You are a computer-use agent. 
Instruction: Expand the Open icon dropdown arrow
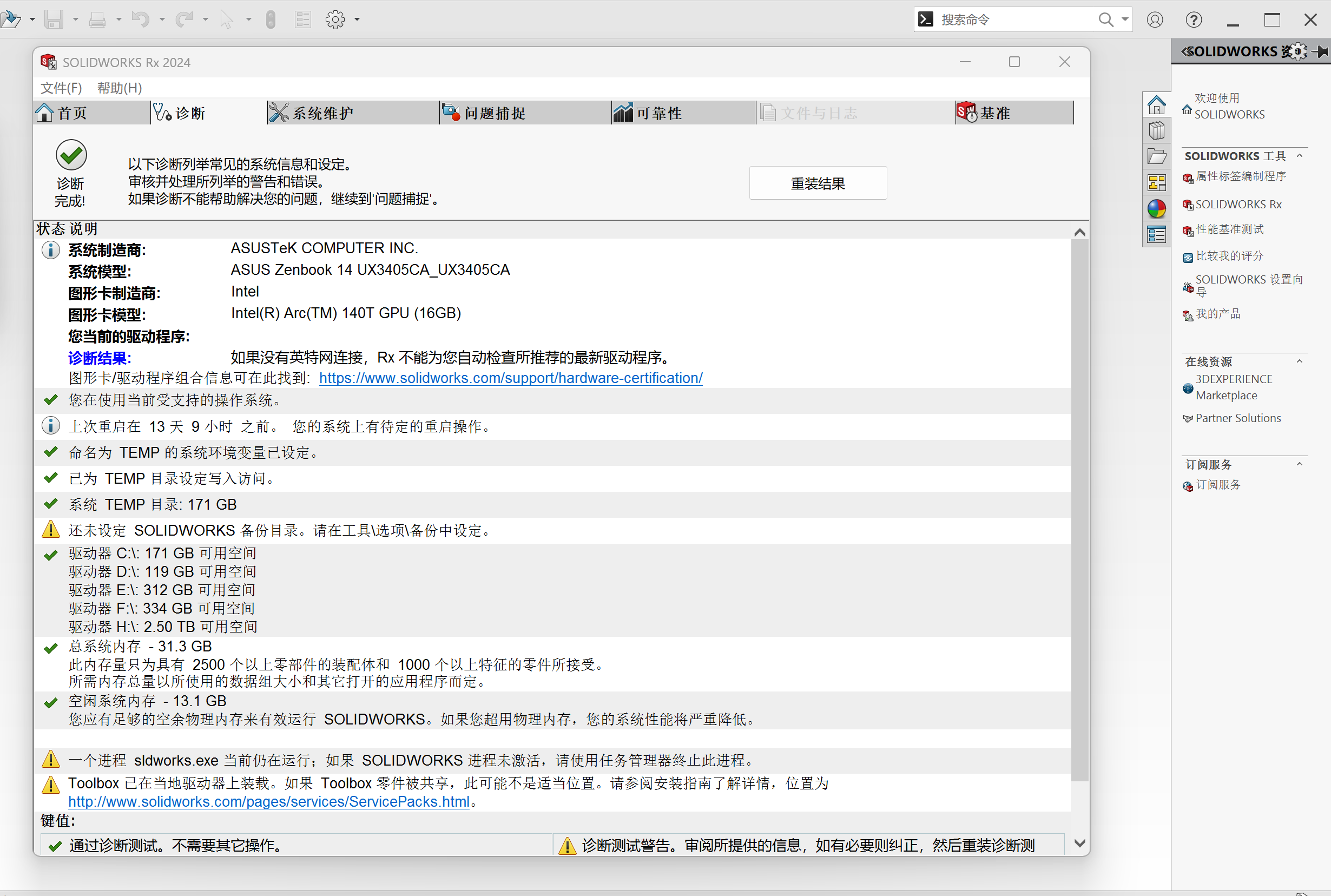[x=32, y=20]
